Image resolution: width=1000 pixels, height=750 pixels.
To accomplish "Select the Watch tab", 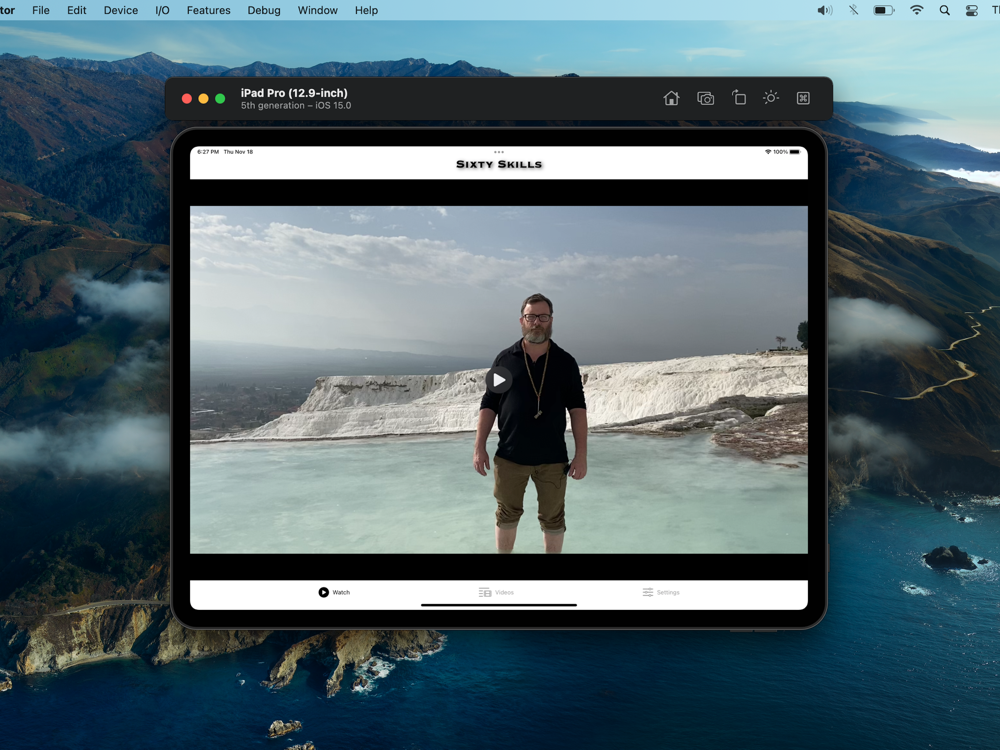I will tap(334, 592).
